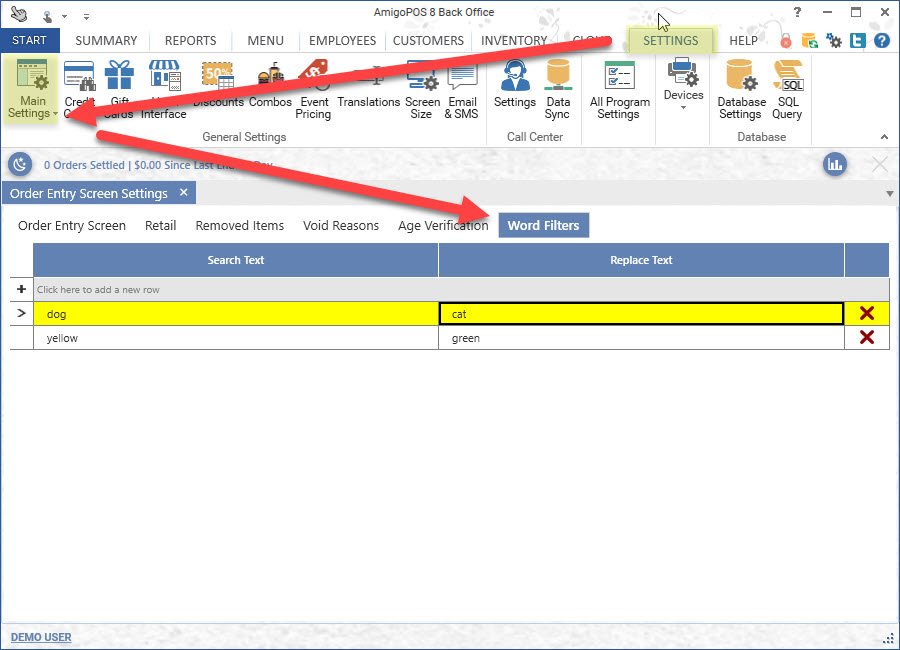The image size is (900, 650).
Task: Close the Order Entry Screen Settings tab
Action: 183,193
